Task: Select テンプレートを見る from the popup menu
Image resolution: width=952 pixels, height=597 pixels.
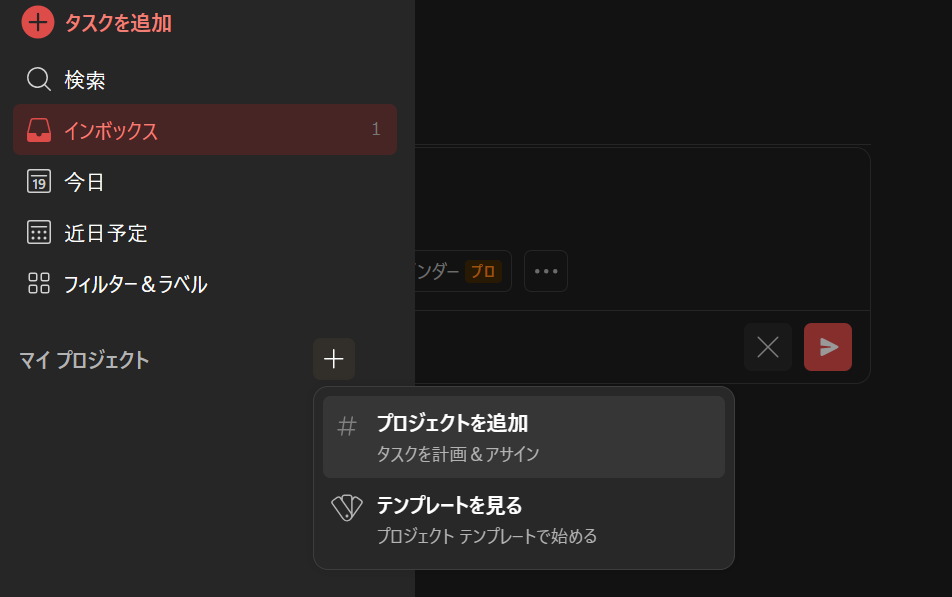Action: click(x=524, y=520)
